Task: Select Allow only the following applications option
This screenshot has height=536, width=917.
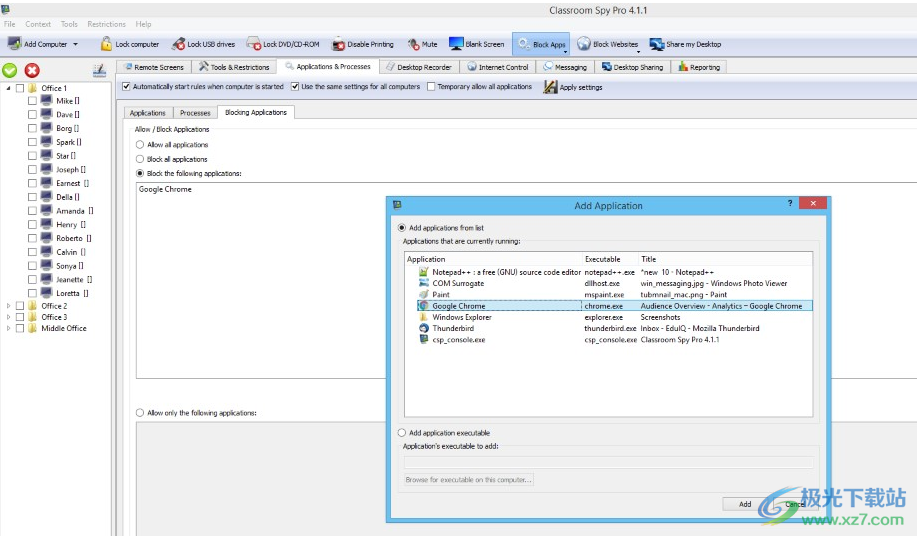Action: (140, 413)
